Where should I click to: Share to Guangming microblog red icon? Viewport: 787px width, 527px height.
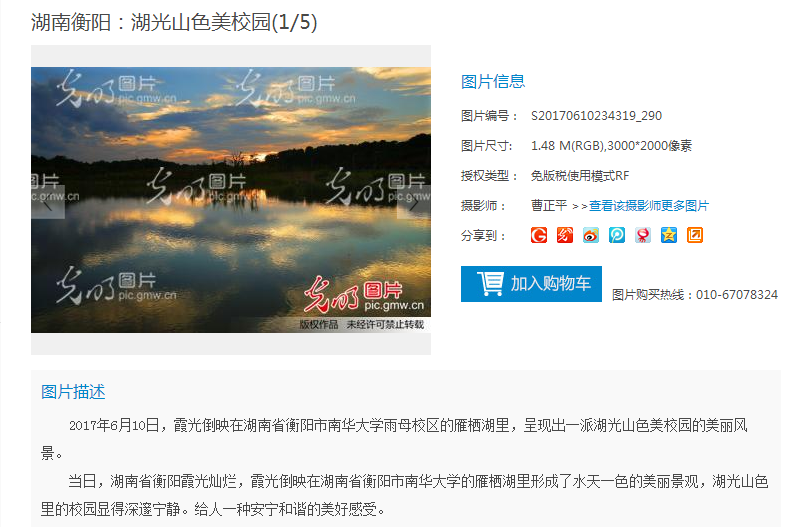[565, 235]
